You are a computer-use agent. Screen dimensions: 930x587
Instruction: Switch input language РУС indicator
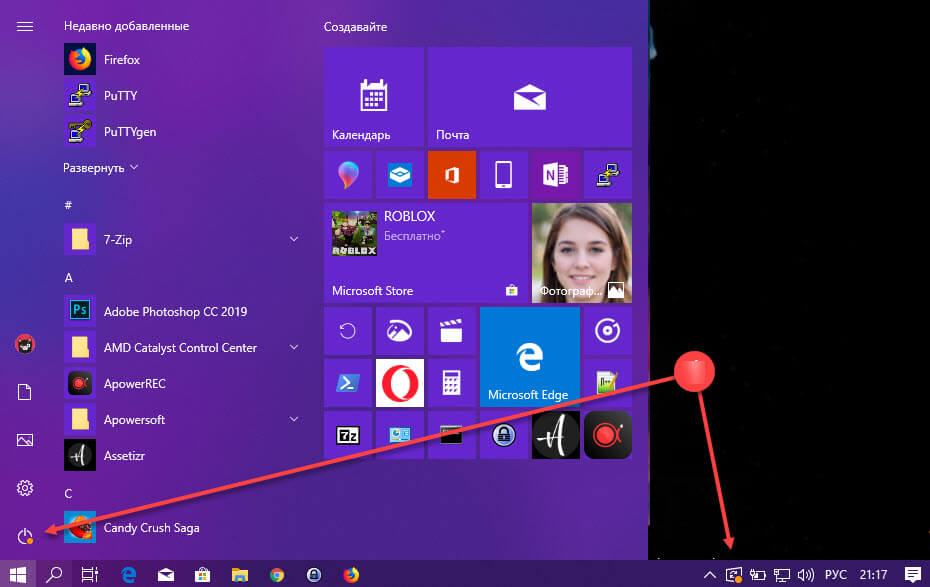836,574
